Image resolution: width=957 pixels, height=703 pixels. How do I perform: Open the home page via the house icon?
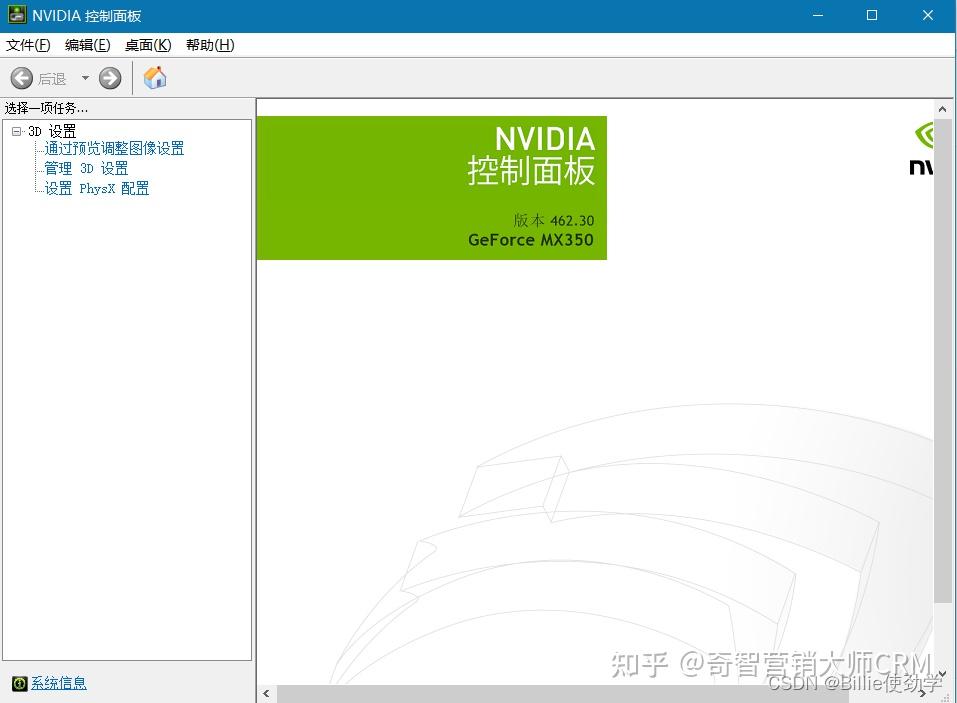155,77
